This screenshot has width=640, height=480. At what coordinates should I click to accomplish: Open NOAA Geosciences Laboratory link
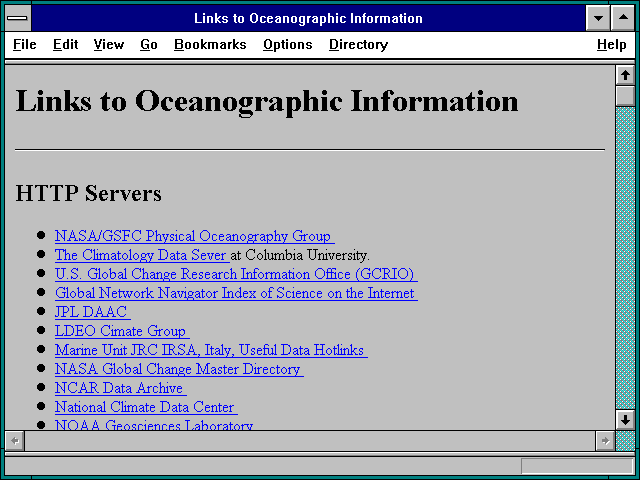[x=154, y=424]
